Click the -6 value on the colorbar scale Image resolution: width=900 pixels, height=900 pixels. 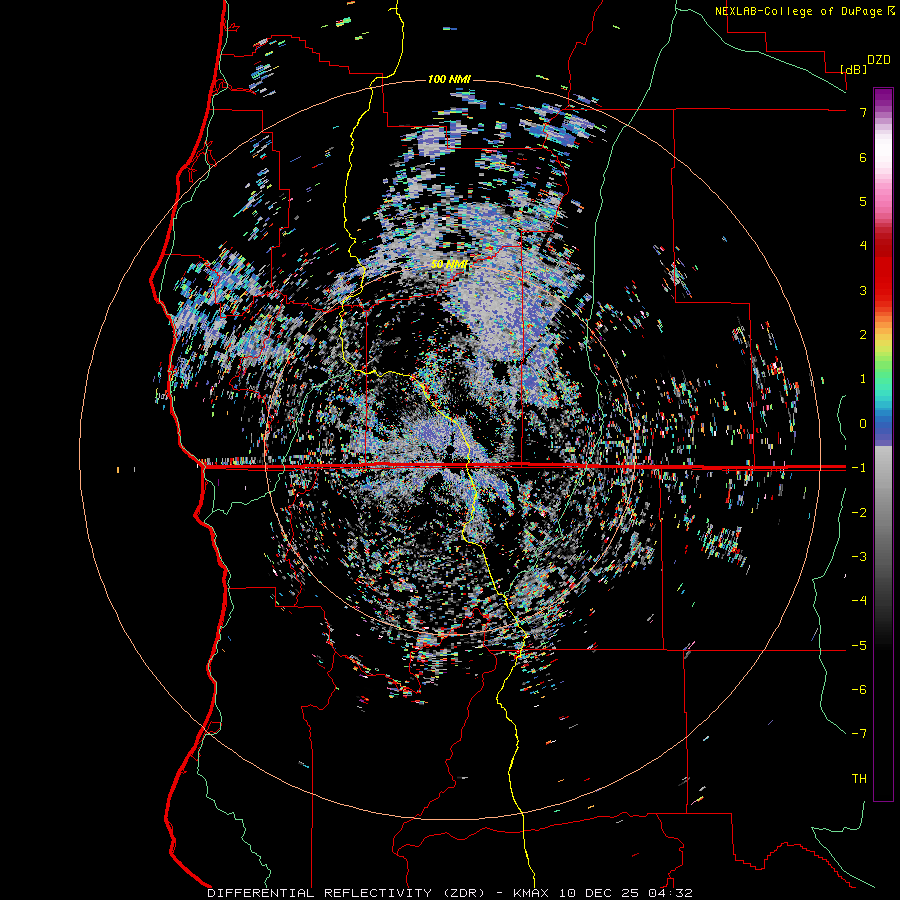(x=859, y=690)
